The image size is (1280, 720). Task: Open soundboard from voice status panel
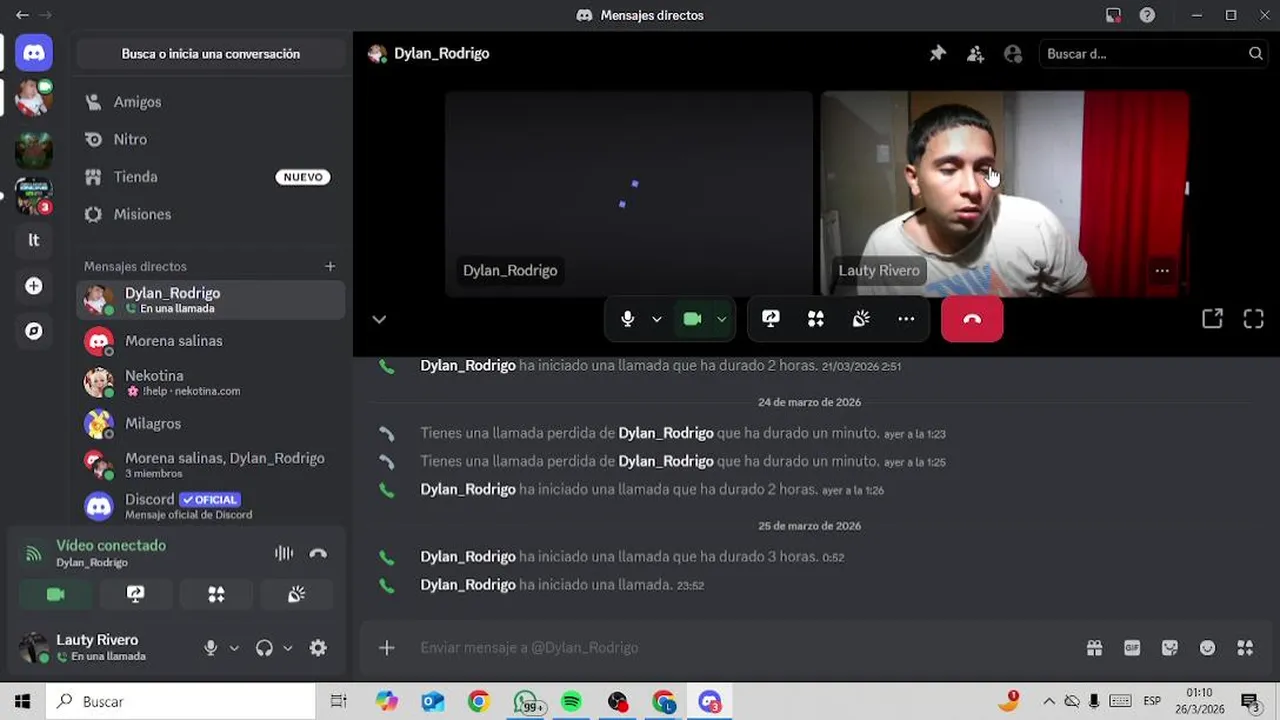tap(296, 594)
